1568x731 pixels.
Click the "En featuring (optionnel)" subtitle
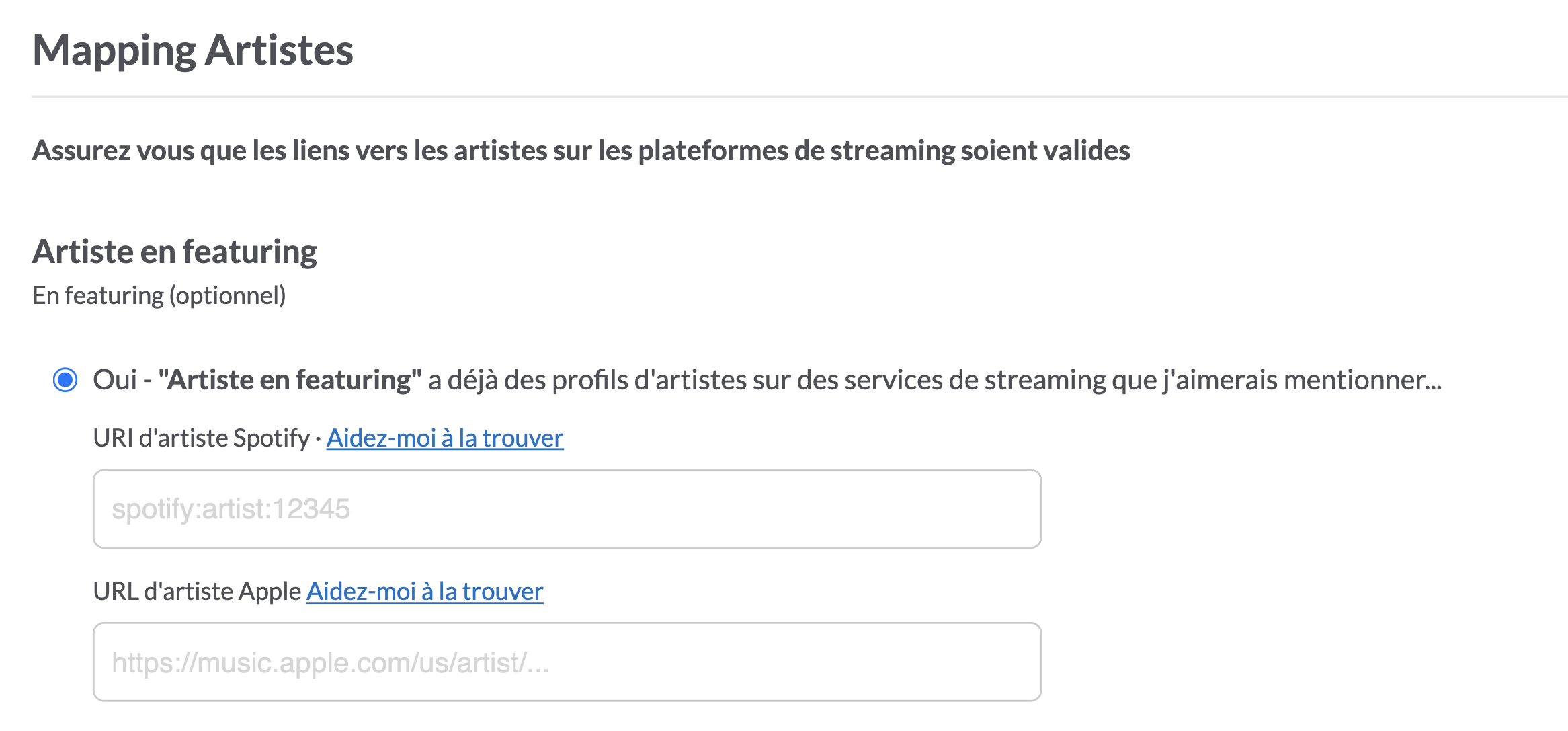(159, 296)
